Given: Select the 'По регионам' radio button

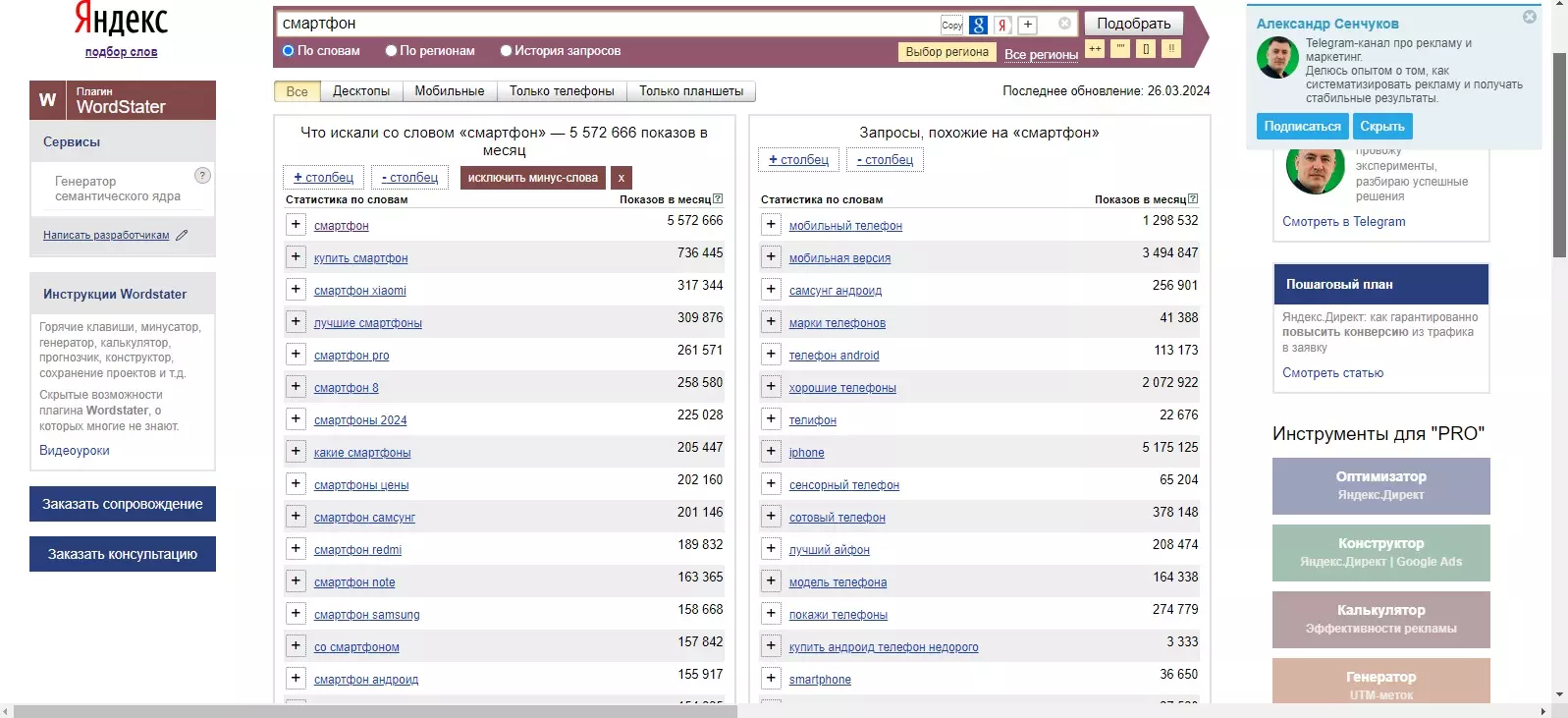Looking at the screenshot, I should click(x=391, y=51).
